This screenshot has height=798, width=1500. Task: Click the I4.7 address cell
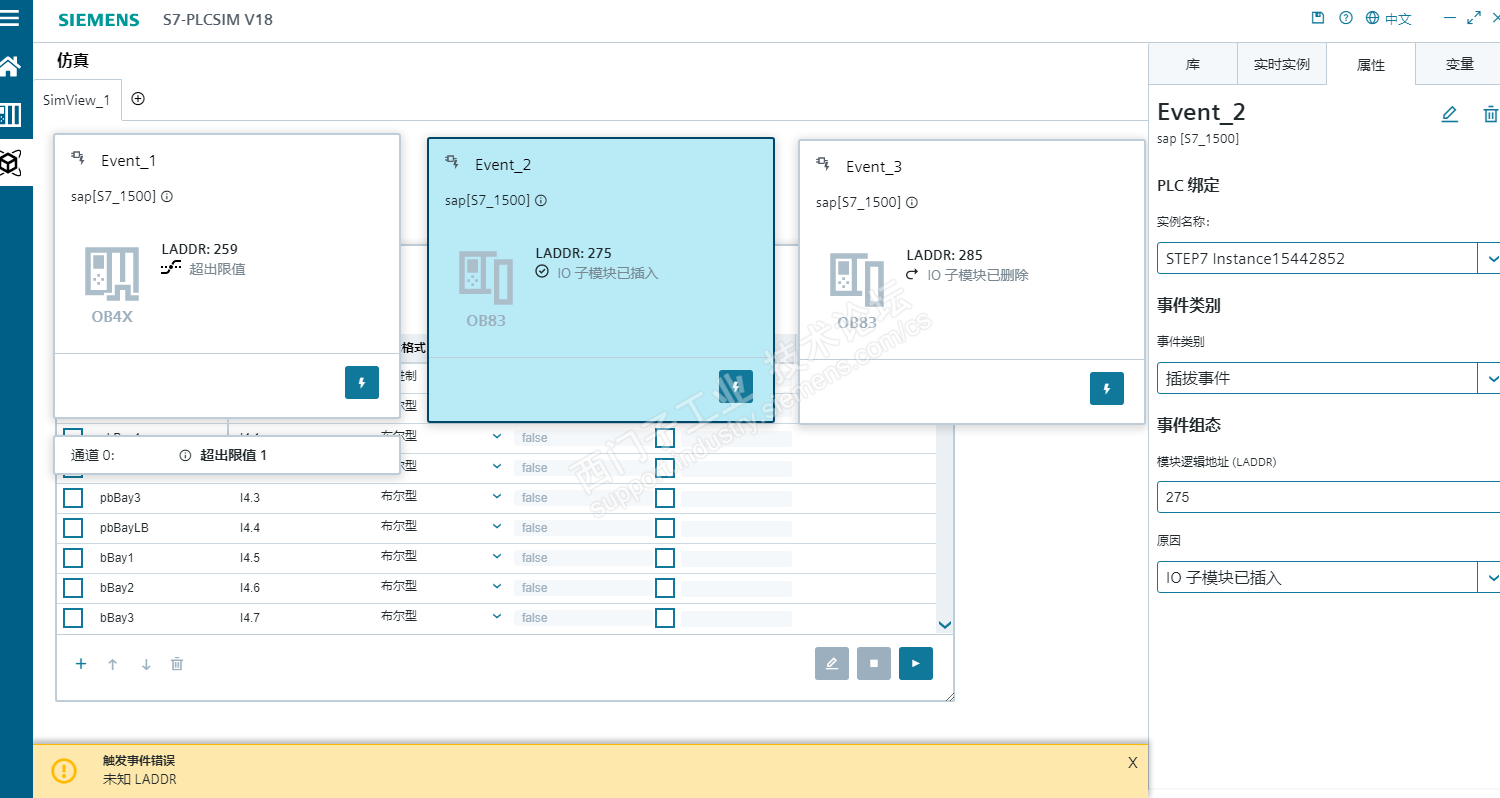[x=250, y=618]
